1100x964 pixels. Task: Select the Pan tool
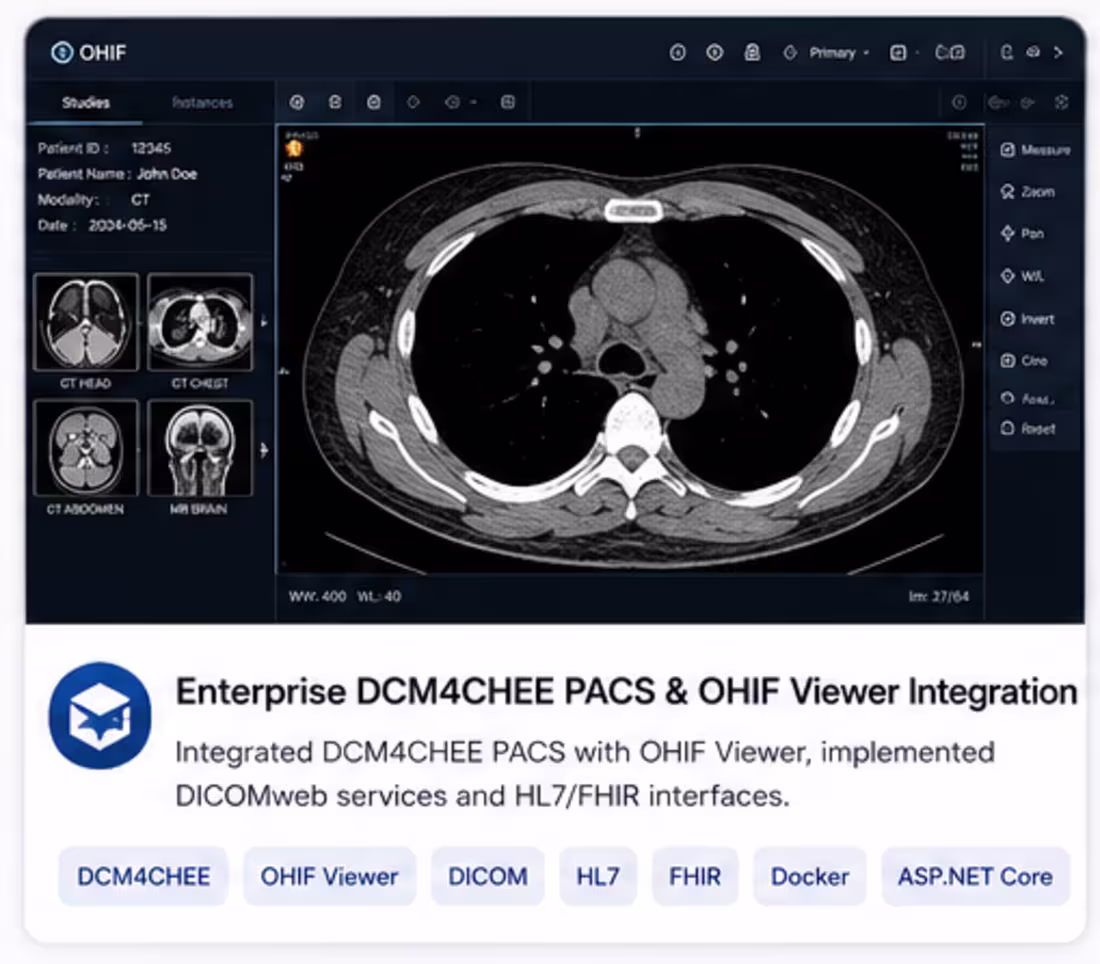1022,234
